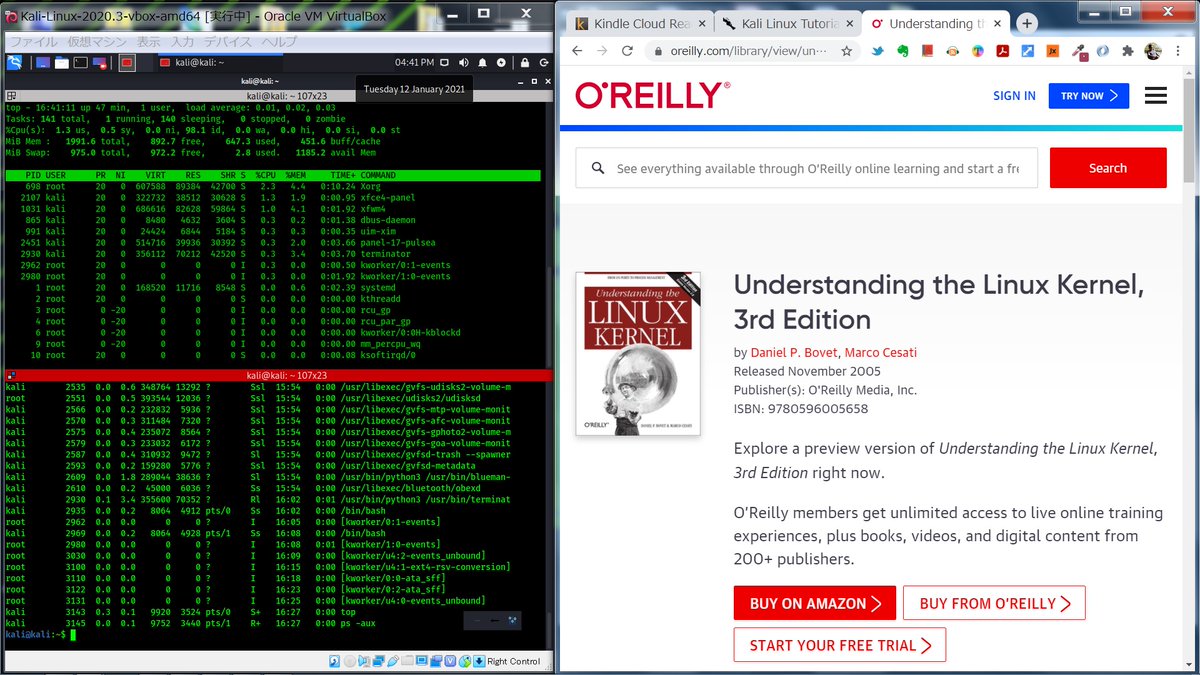Click the Released November 2005 text
Image resolution: width=1200 pixels, height=675 pixels.
click(x=808, y=371)
